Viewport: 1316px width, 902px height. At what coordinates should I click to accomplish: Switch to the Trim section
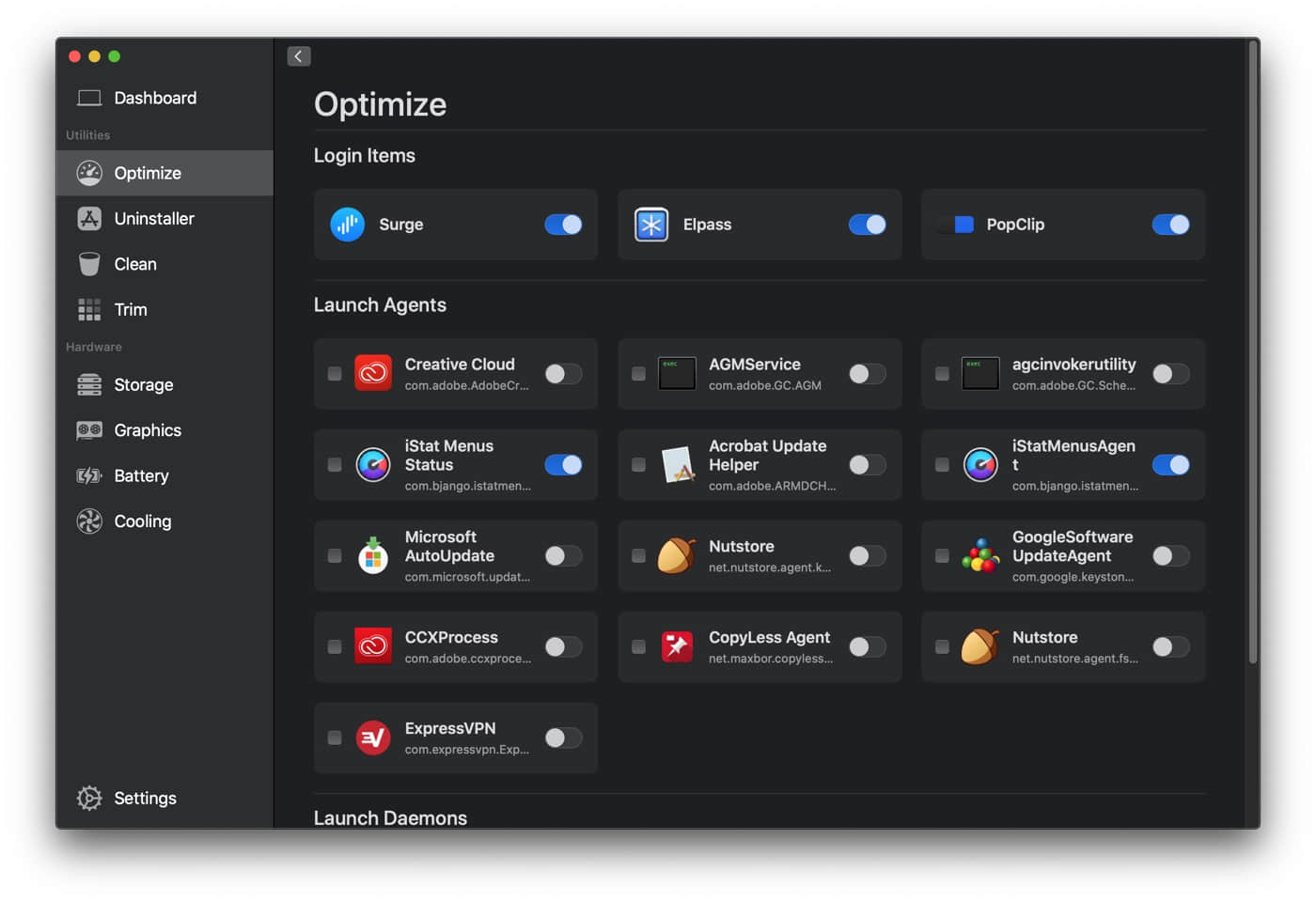coord(164,310)
